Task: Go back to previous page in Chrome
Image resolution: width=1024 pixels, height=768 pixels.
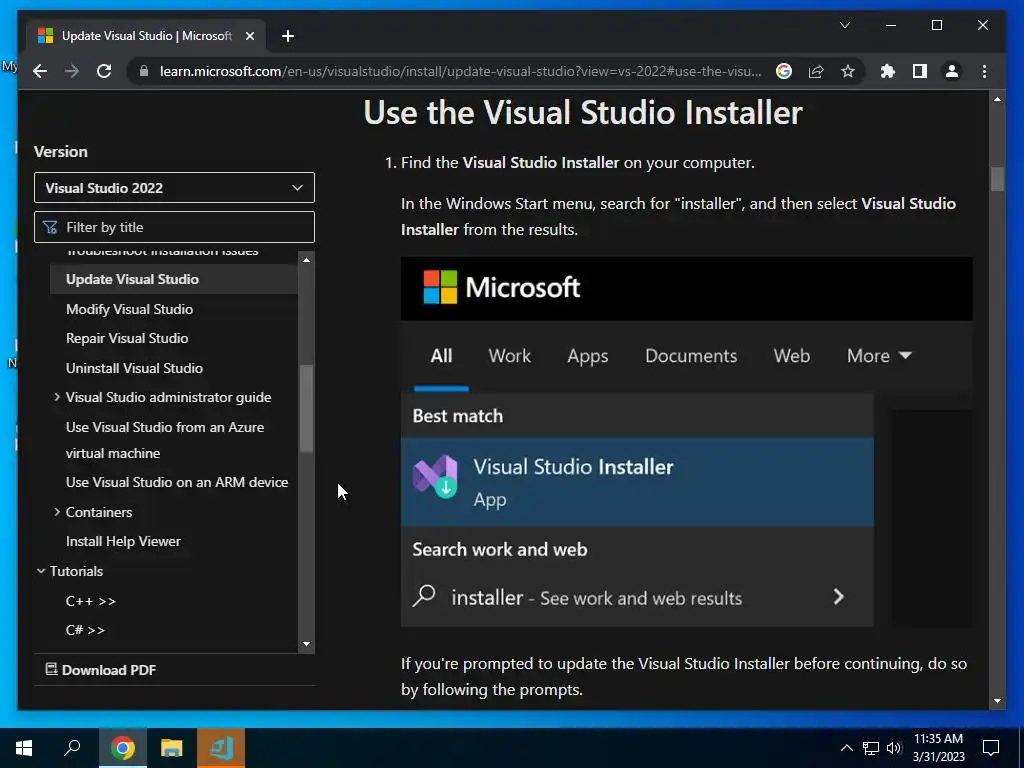Action: click(x=40, y=71)
